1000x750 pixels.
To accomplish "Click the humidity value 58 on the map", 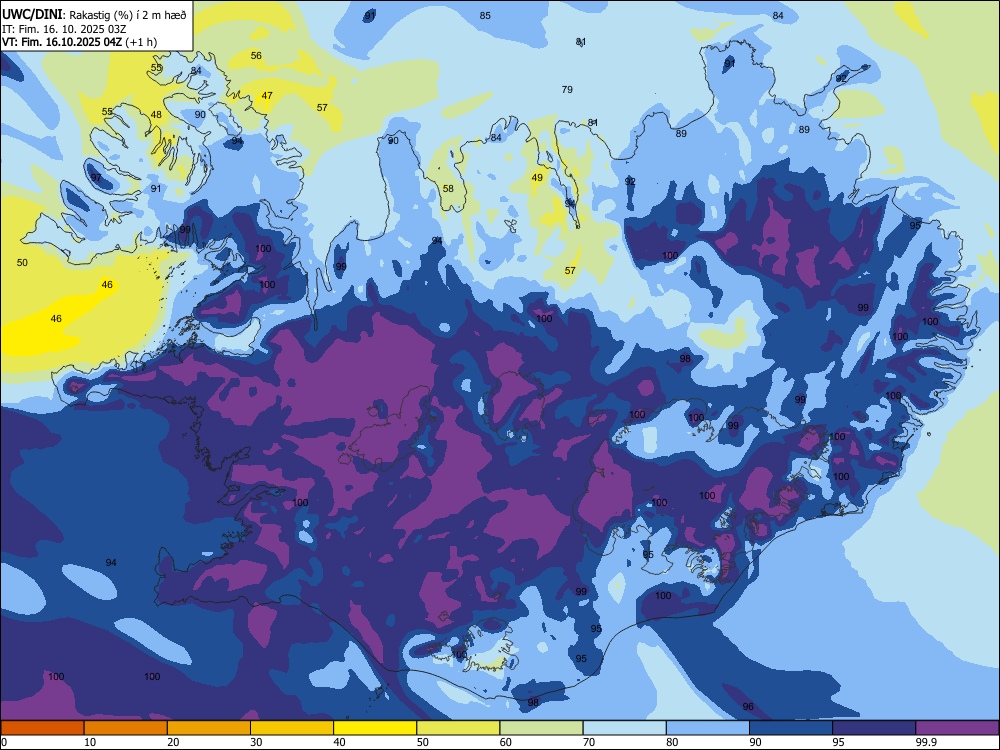I will [x=448, y=188].
